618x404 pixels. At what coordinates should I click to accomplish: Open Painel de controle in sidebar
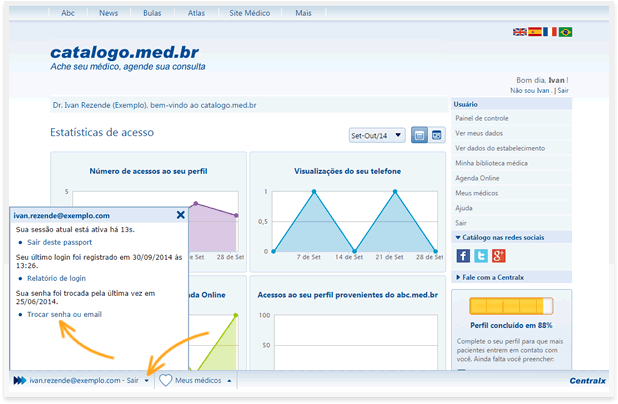tap(511, 118)
